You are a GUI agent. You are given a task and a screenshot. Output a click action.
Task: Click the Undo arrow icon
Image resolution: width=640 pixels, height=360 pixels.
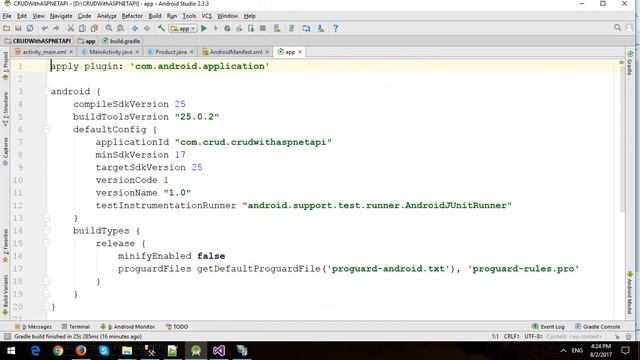pyautogui.click(x=44, y=28)
